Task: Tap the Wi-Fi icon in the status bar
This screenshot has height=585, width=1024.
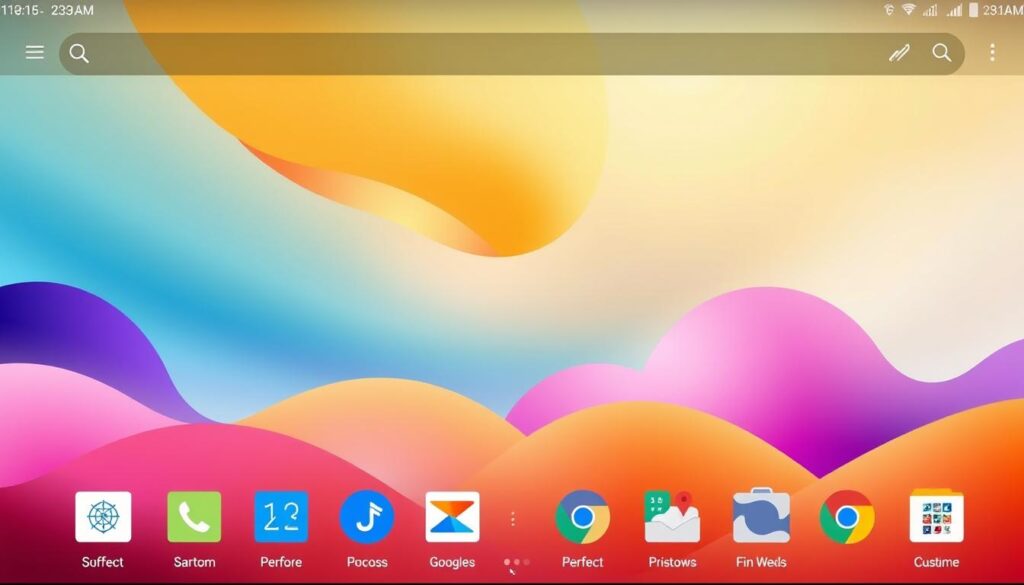Action: [x=909, y=10]
